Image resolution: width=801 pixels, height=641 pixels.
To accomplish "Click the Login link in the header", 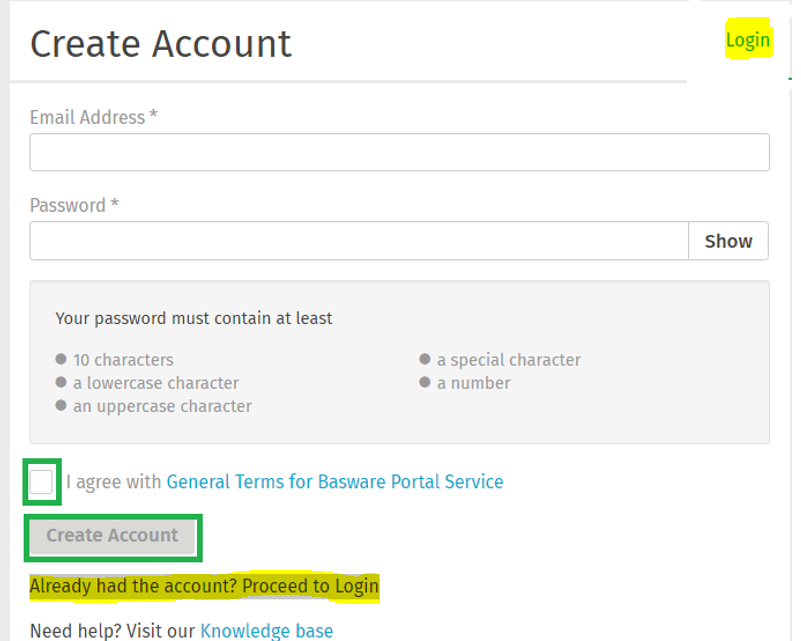I will [x=748, y=40].
